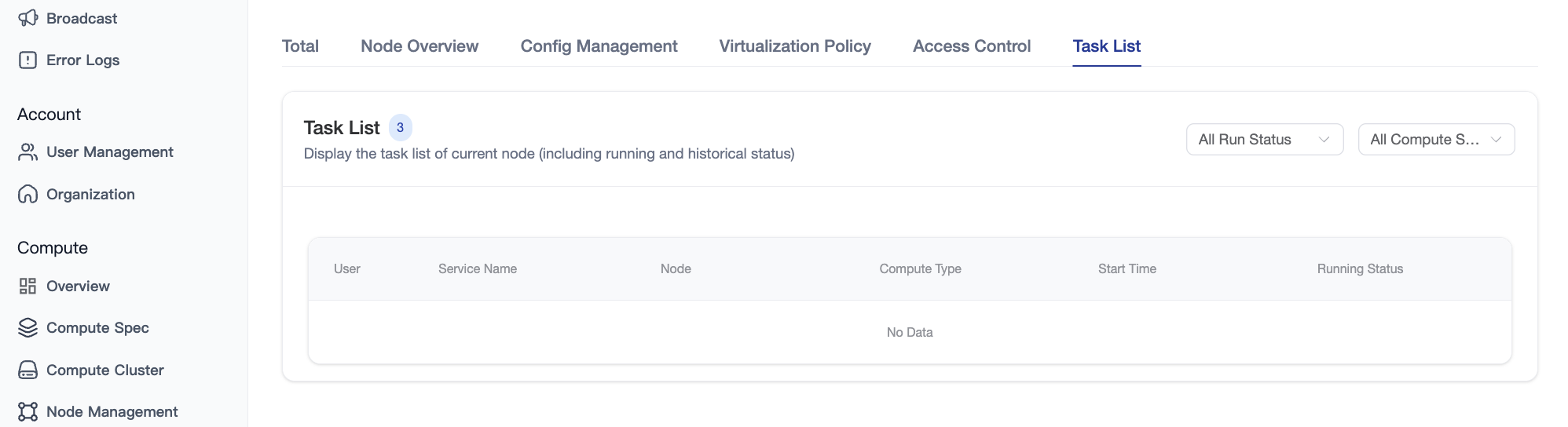Select the Access Control tab
This screenshot has height=427, width=1568.
tap(972, 46)
